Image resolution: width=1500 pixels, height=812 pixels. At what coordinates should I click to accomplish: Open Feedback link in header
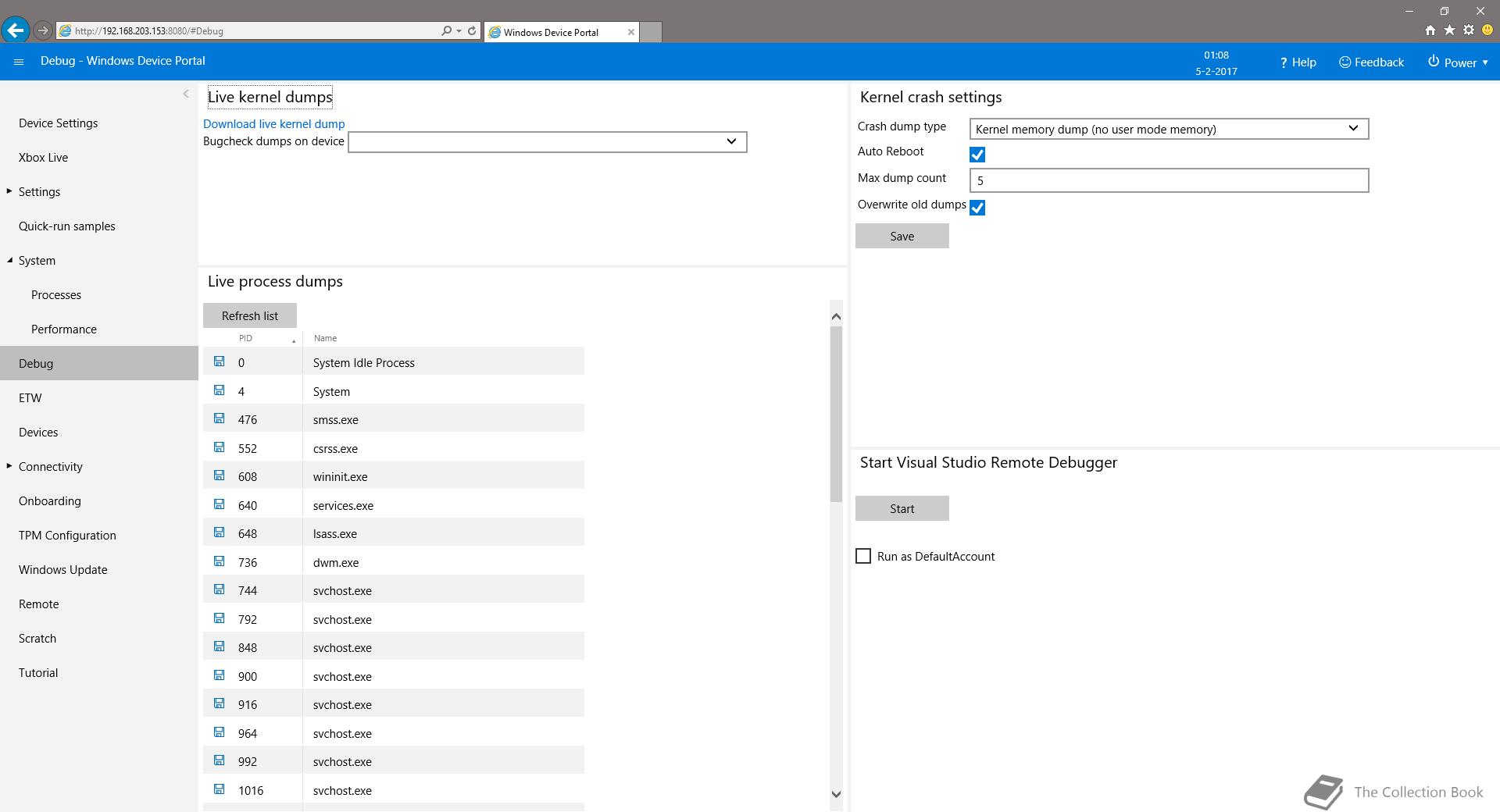(1371, 62)
